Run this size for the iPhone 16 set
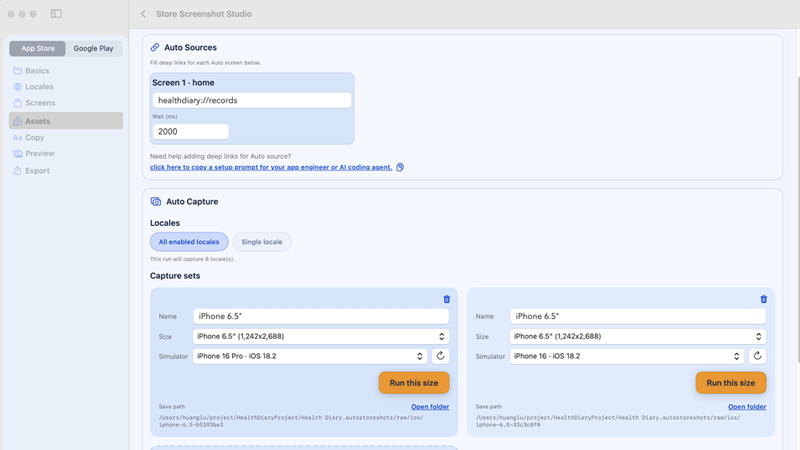This screenshot has height=450, width=800. [731, 383]
